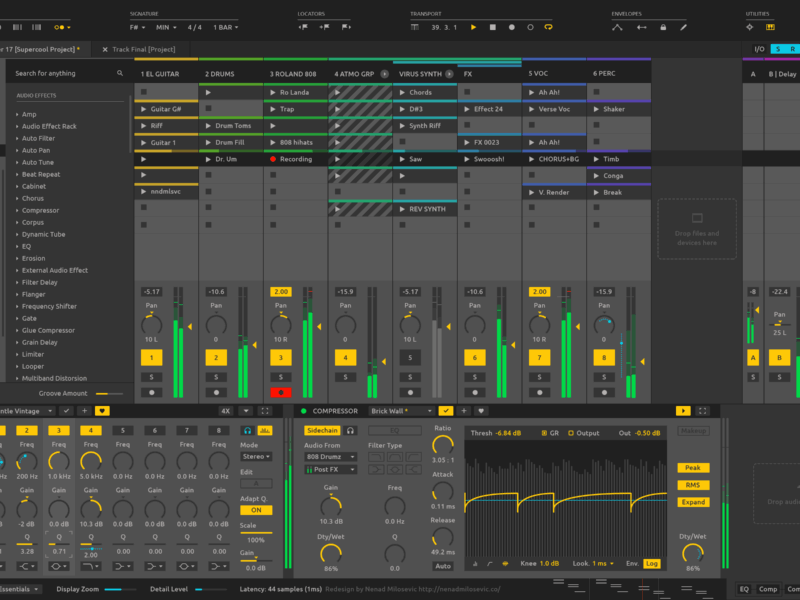The width and height of the screenshot is (800, 600).
Task: Open the I/O section tab
Action: 759,49
